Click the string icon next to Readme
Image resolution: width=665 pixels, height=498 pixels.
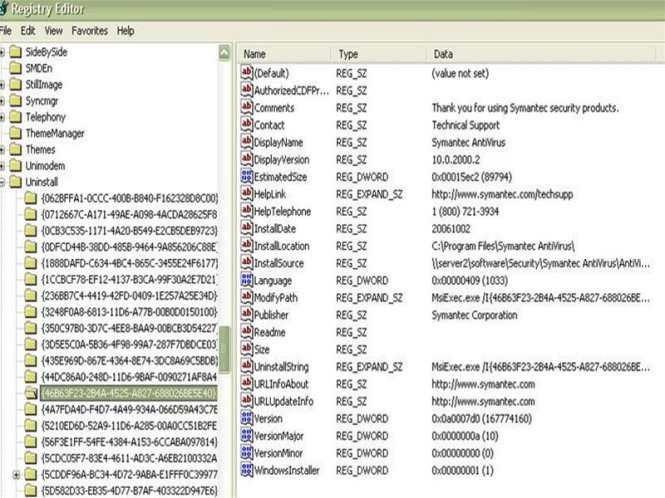click(x=246, y=332)
